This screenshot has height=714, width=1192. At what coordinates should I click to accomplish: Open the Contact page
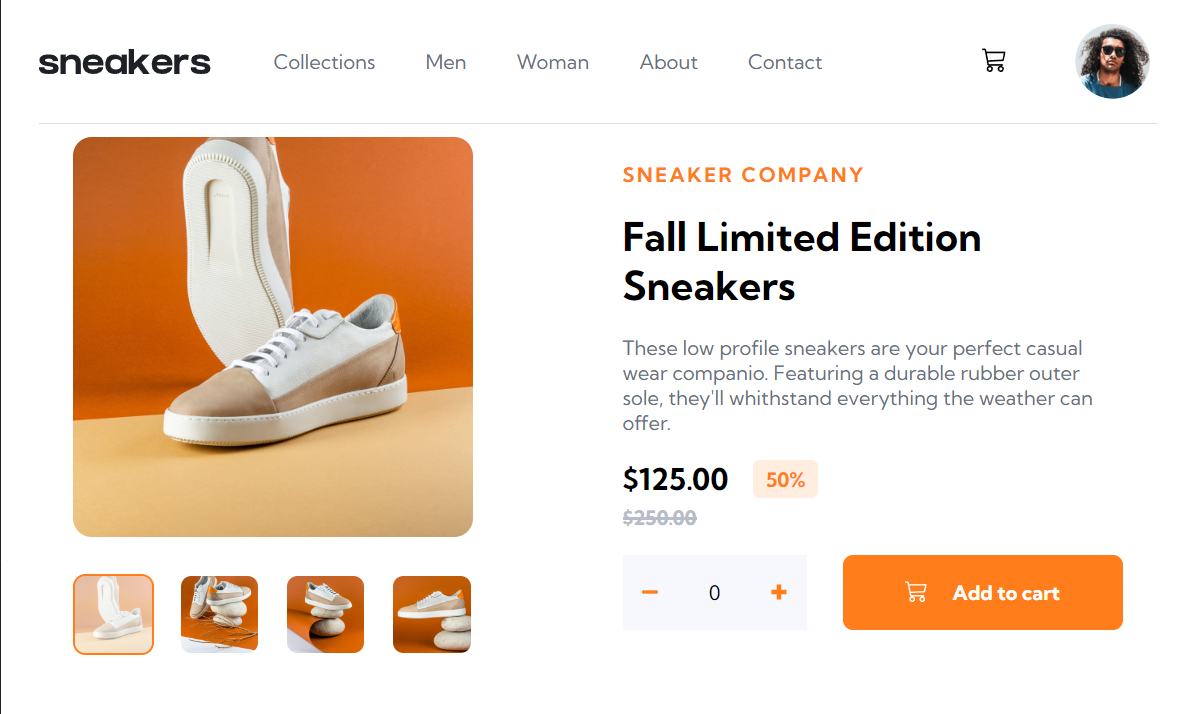[x=785, y=62]
